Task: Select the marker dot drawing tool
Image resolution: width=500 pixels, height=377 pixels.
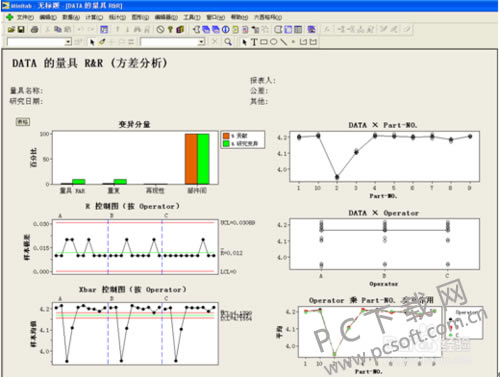Action: click(x=293, y=42)
